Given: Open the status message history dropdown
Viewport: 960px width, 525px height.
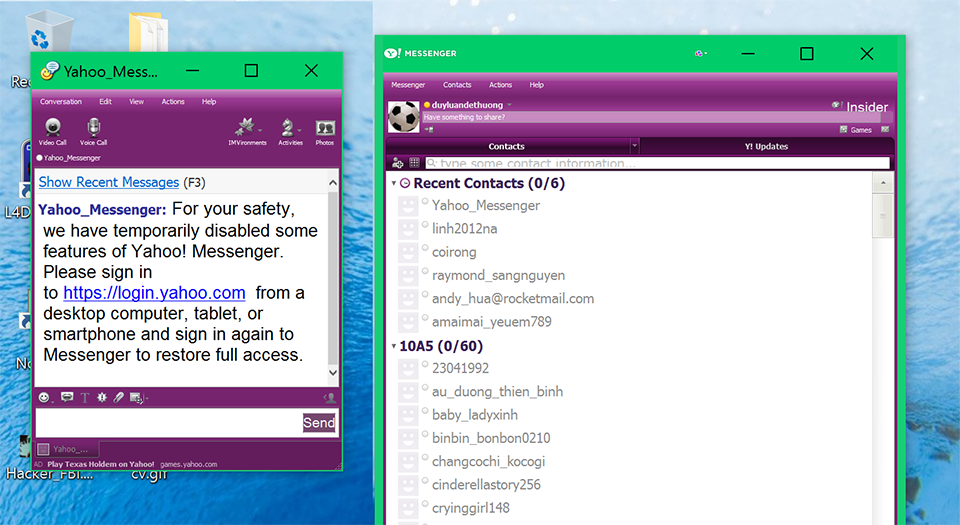Looking at the screenshot, I should [x=886, y=117].
